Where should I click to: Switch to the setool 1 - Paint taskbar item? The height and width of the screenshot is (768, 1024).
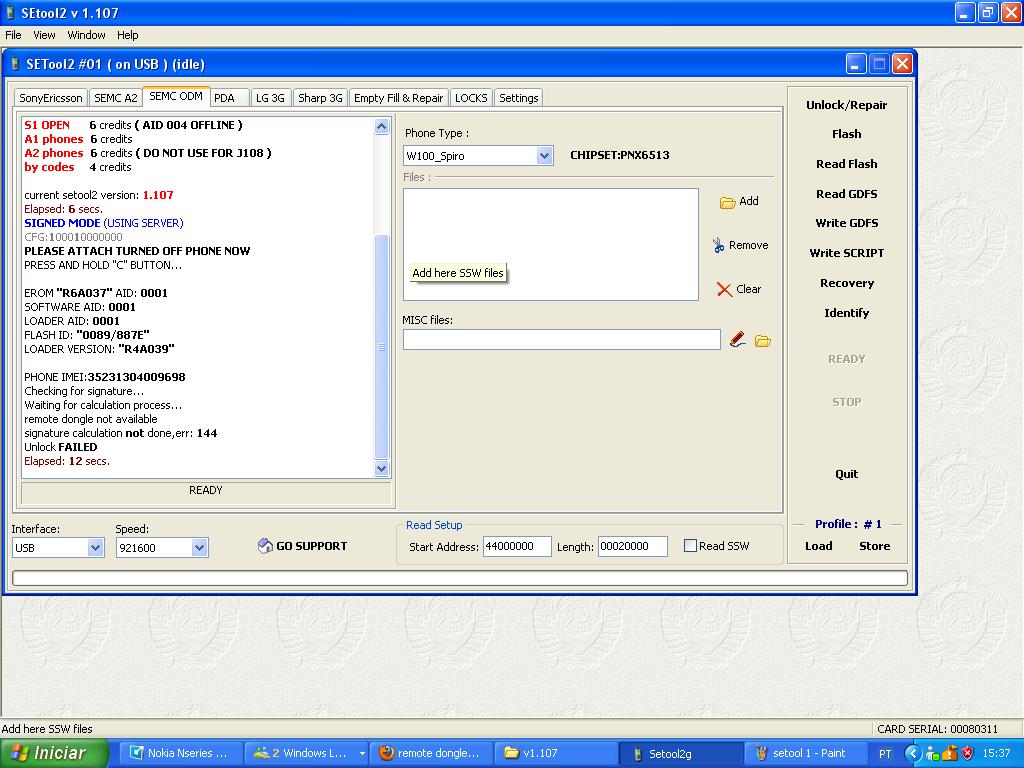(x=805, y=753)
